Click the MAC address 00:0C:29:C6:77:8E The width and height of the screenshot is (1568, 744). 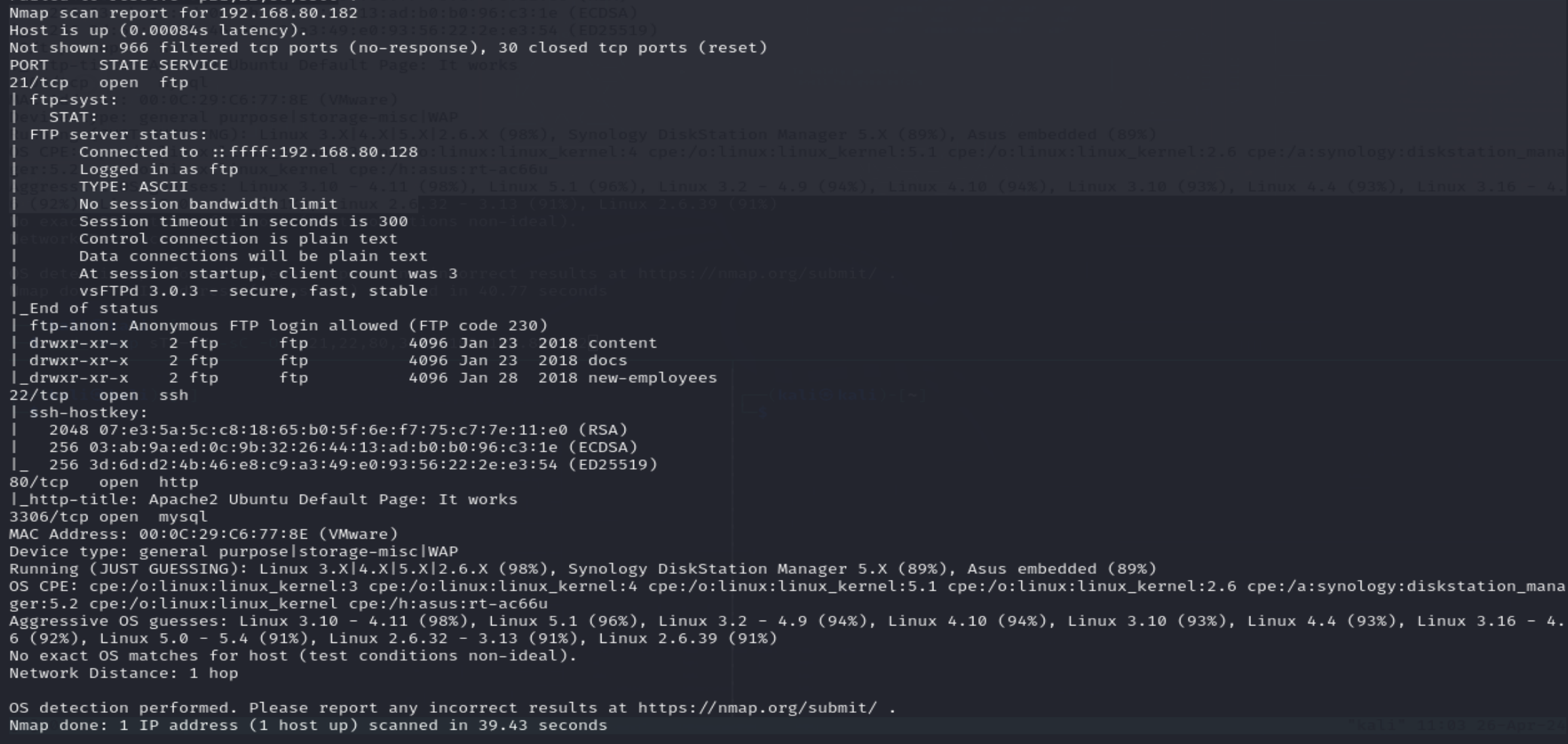[x=224, y=535]
